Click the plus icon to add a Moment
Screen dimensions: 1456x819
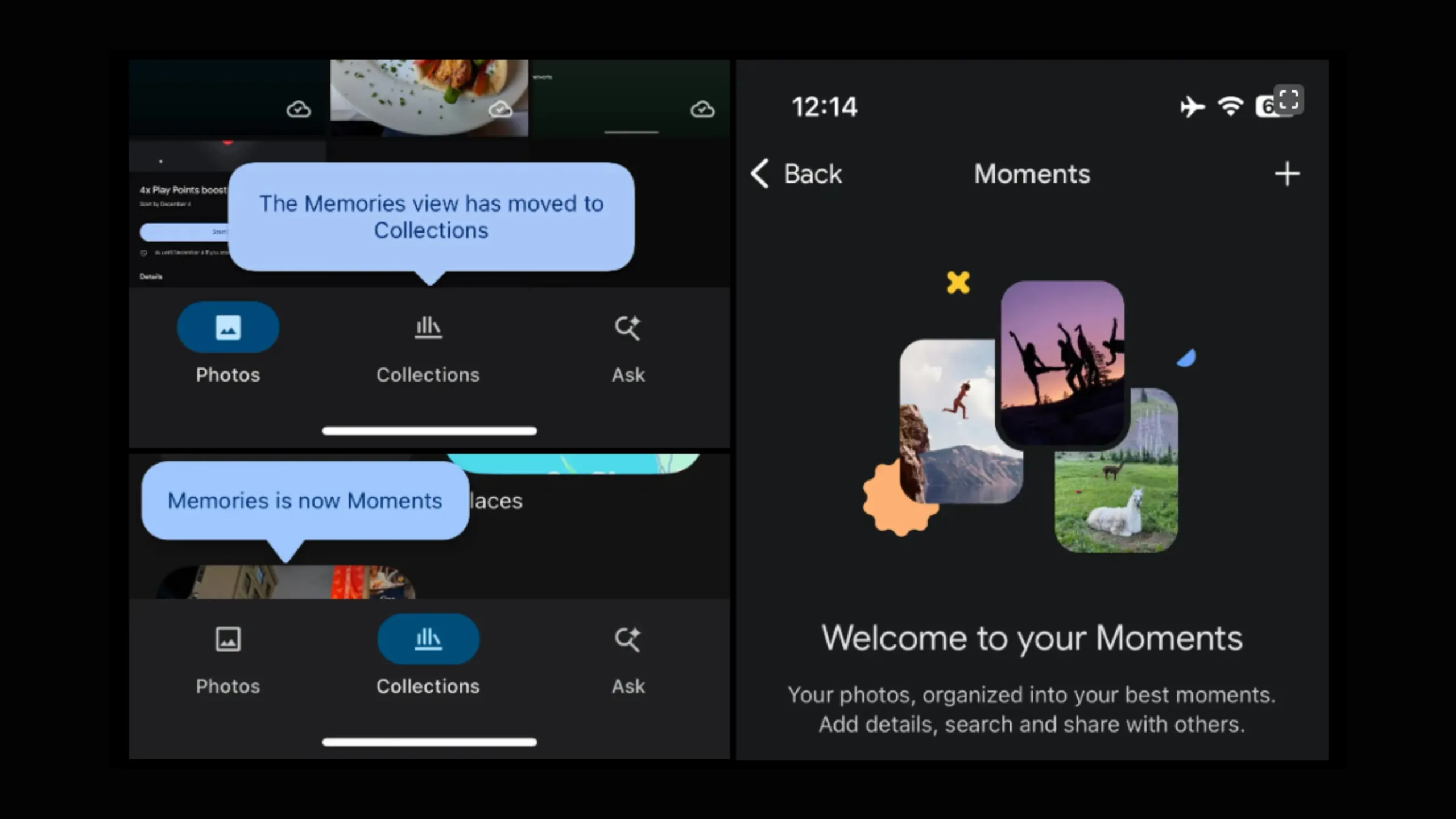(x=1287, y=173)
